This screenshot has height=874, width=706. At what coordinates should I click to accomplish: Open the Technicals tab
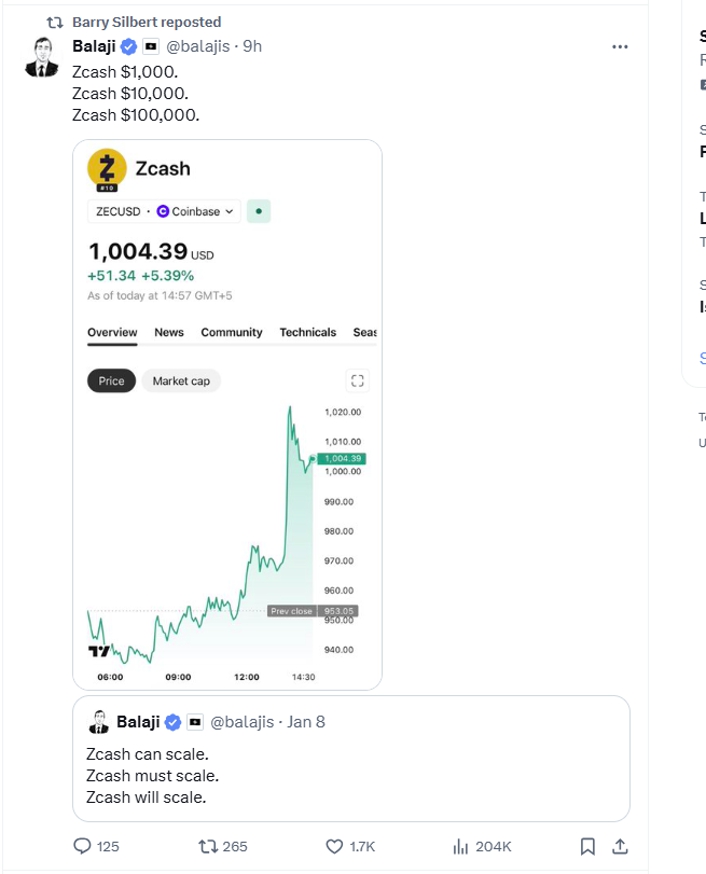click(x=308, y=332)
